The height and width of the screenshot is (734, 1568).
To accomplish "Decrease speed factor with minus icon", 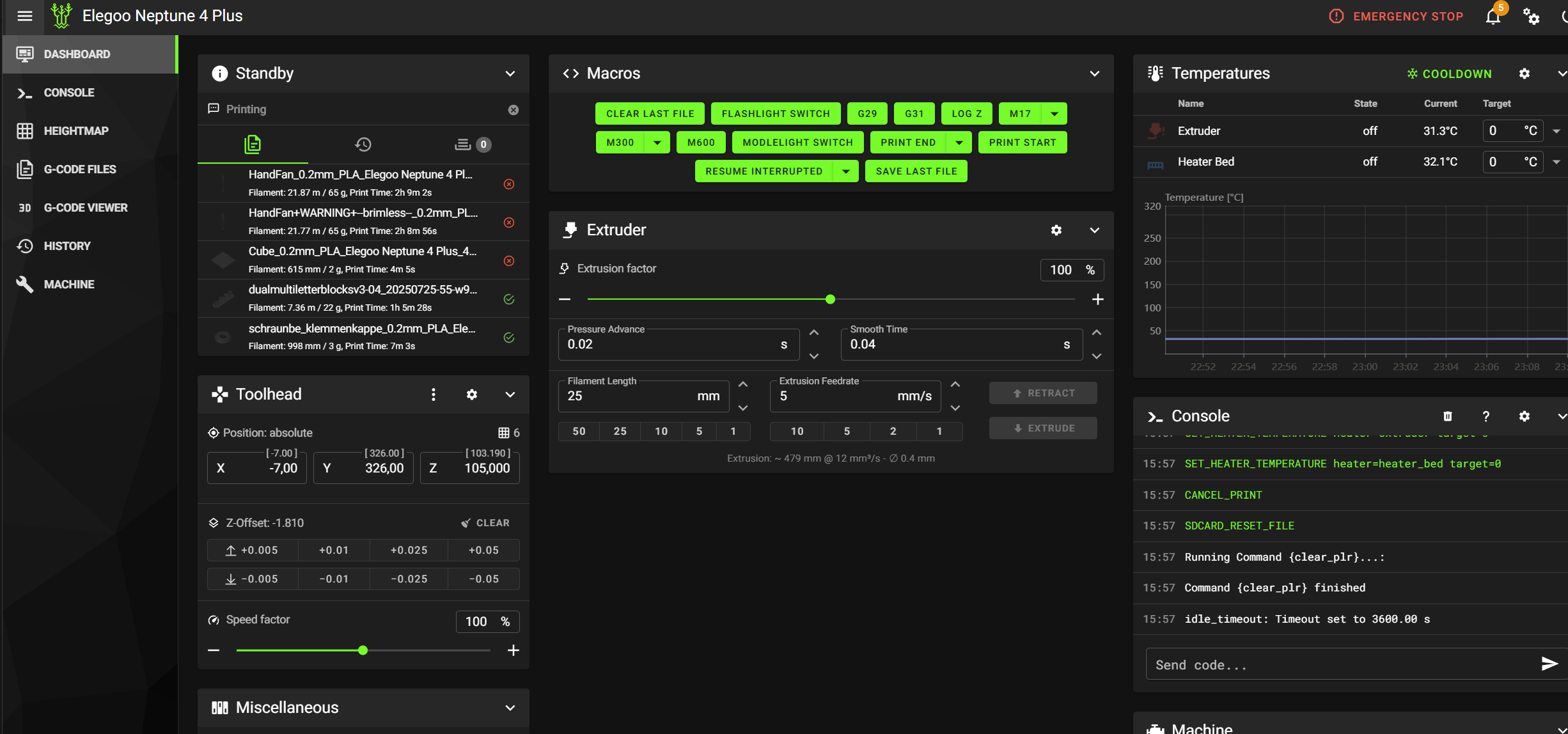I will click(214, 650).
